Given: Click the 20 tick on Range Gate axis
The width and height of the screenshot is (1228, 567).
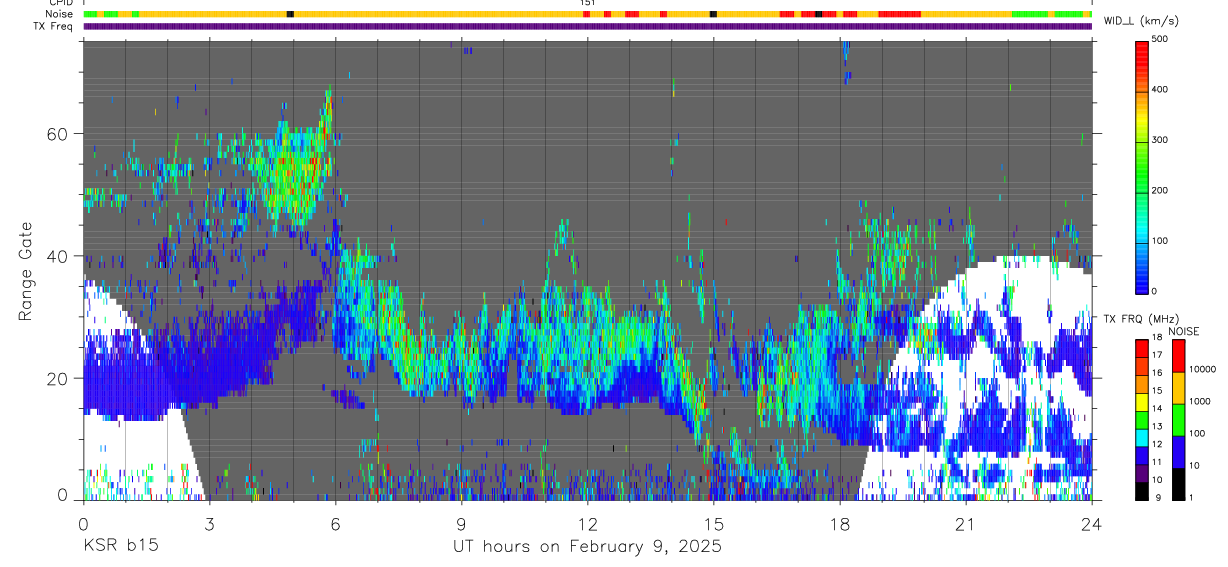Looking at the screenshot, I should (57, 378).
